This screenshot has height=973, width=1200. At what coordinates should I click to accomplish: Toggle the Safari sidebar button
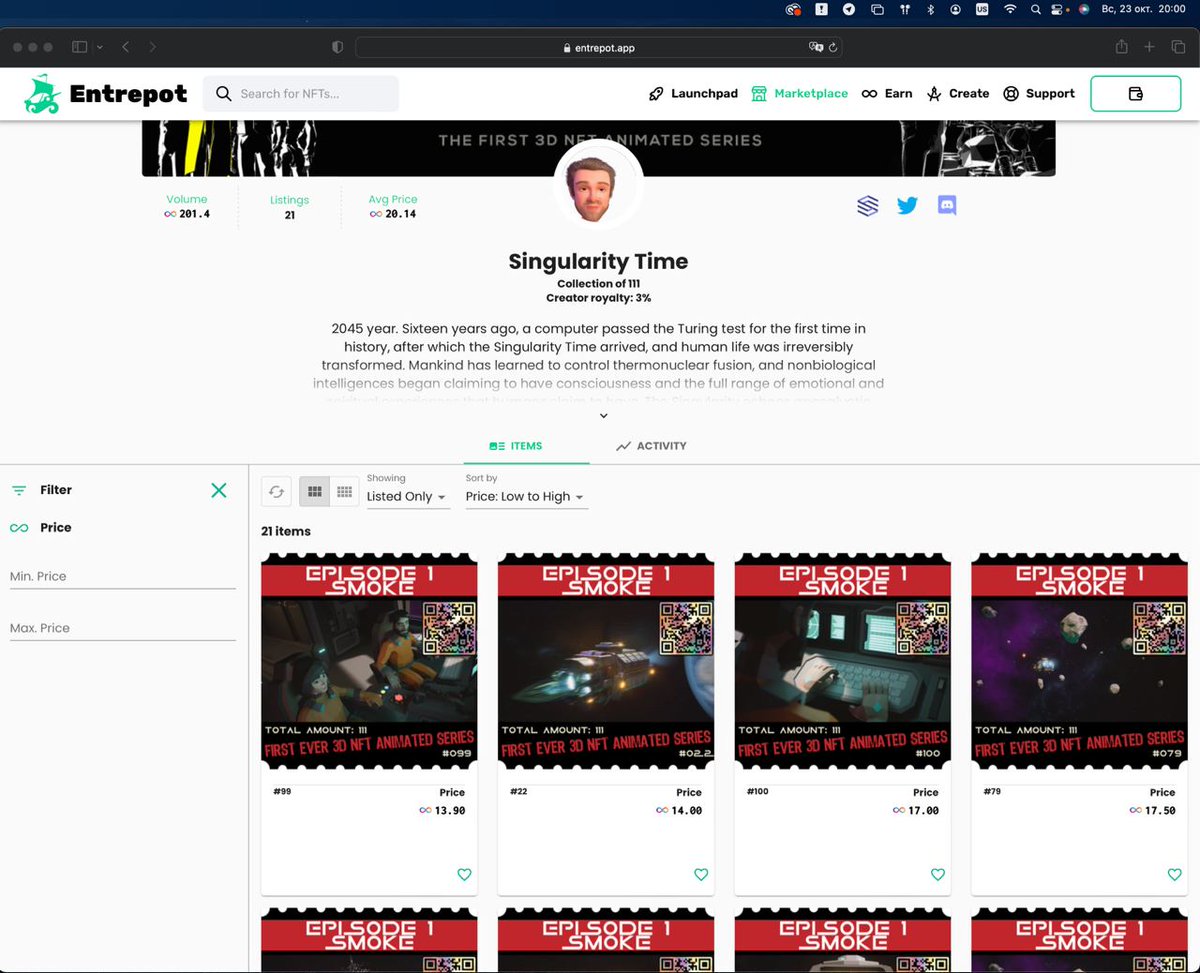click(80, 47)
